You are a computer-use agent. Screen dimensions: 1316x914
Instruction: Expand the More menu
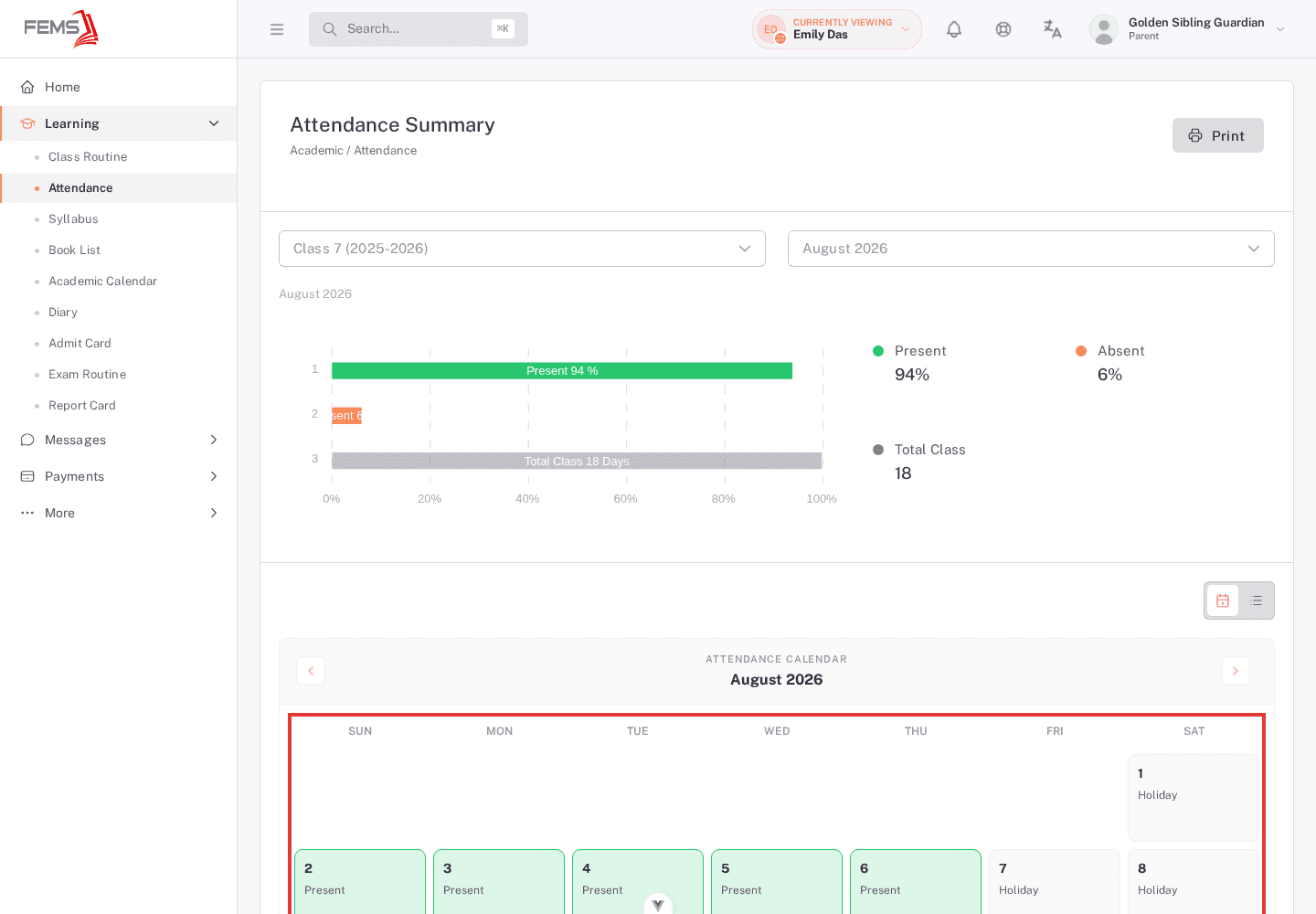119,513
